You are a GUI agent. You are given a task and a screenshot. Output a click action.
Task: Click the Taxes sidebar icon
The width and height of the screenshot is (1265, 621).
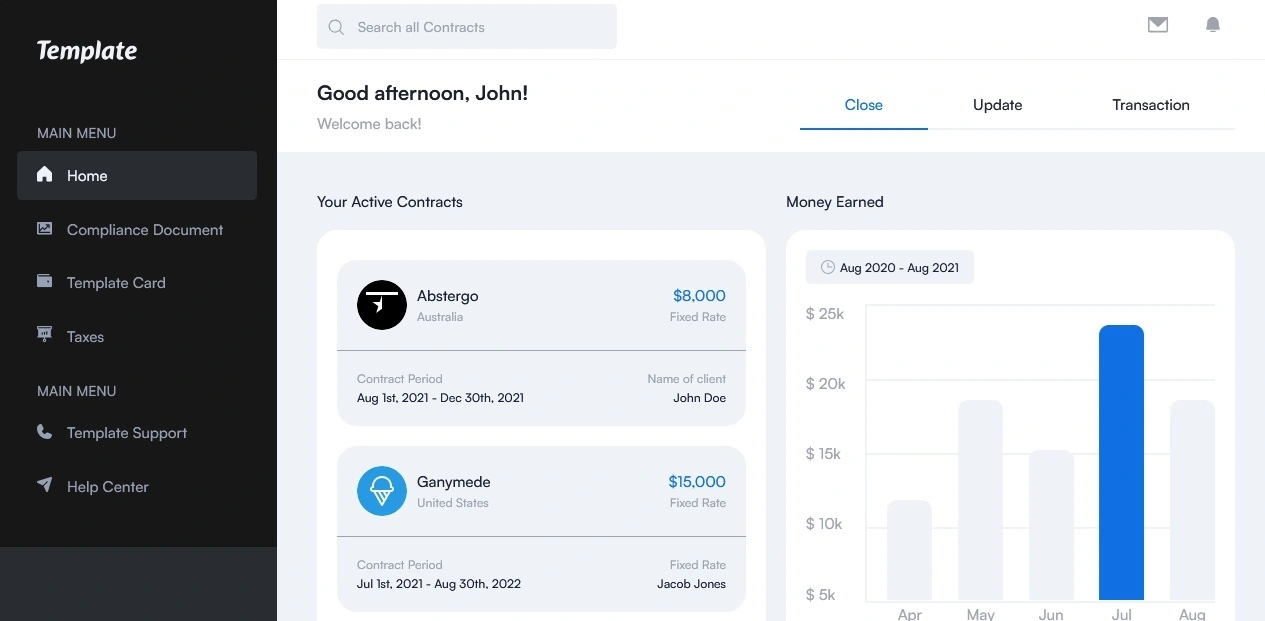pyautogui.click(x=44, y=335)
